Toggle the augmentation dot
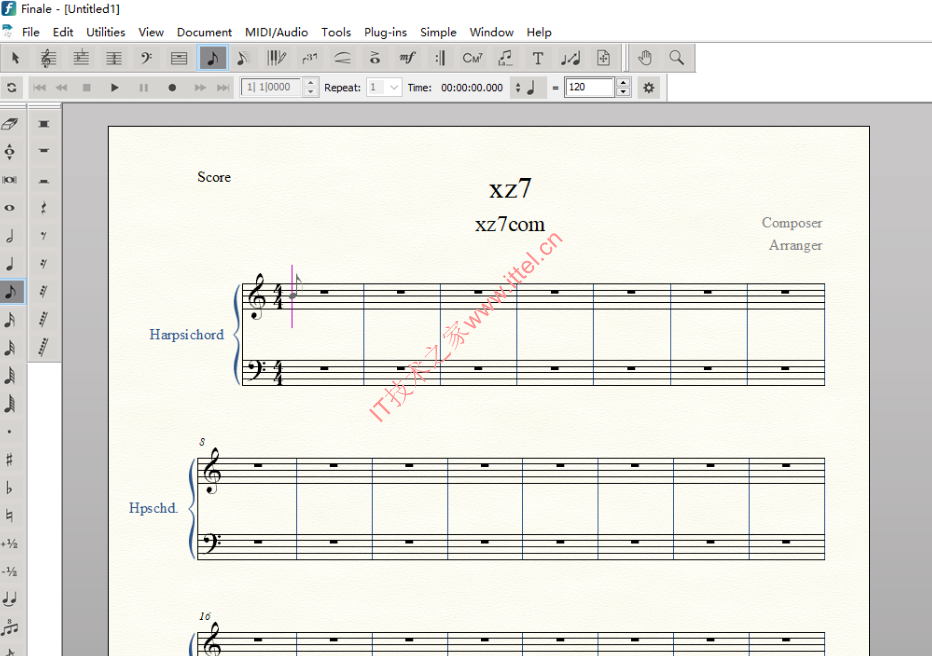This screenshot has height=656, width=932. tap(10, 432)
